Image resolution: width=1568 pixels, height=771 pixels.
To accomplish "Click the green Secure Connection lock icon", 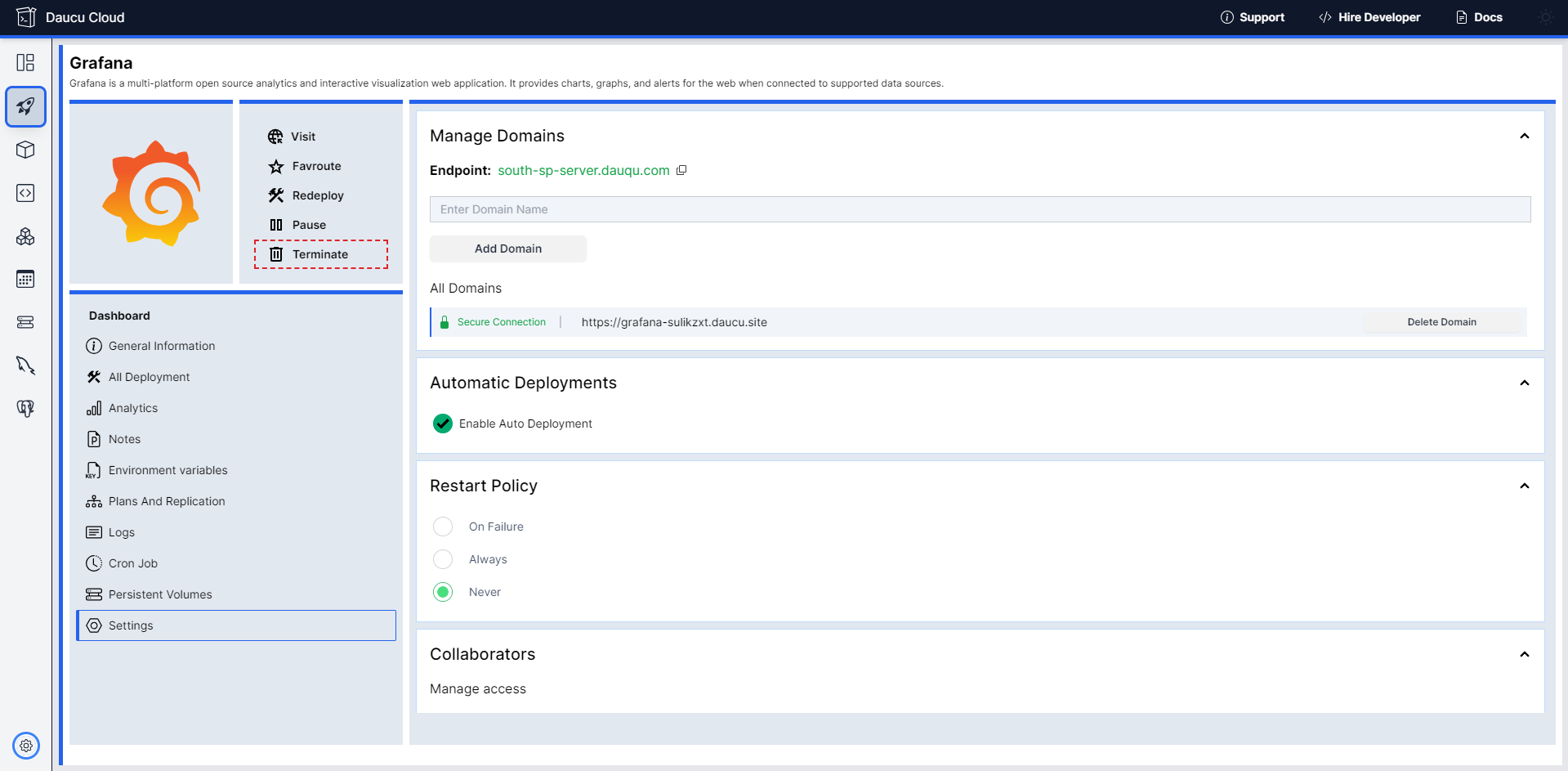I will (444, 322).
